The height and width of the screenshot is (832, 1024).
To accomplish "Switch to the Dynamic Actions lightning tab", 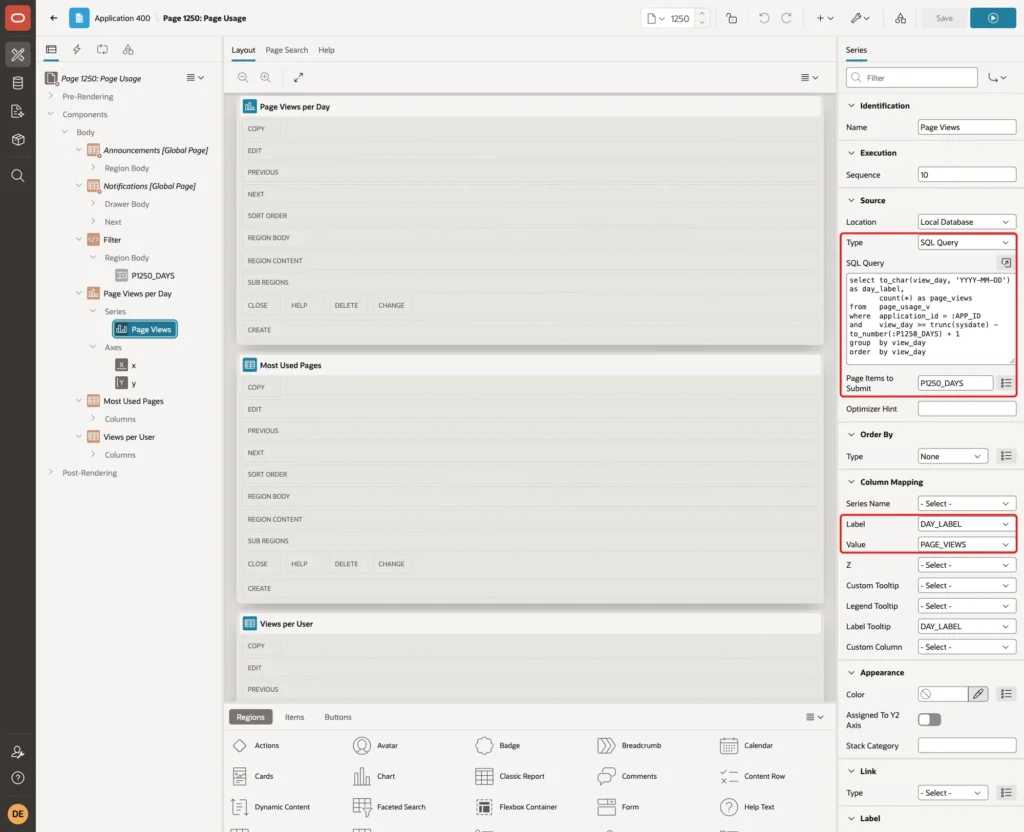I will pos(76,50).
